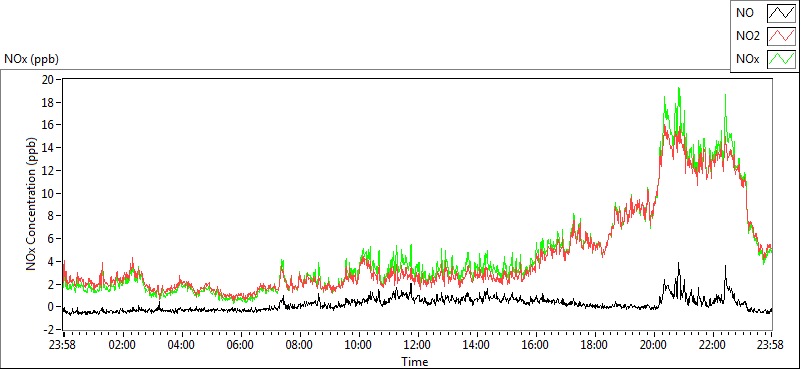The image size is (800, 369).
Task: Click the 4 value on the Y axis
Action: [52, 261]
